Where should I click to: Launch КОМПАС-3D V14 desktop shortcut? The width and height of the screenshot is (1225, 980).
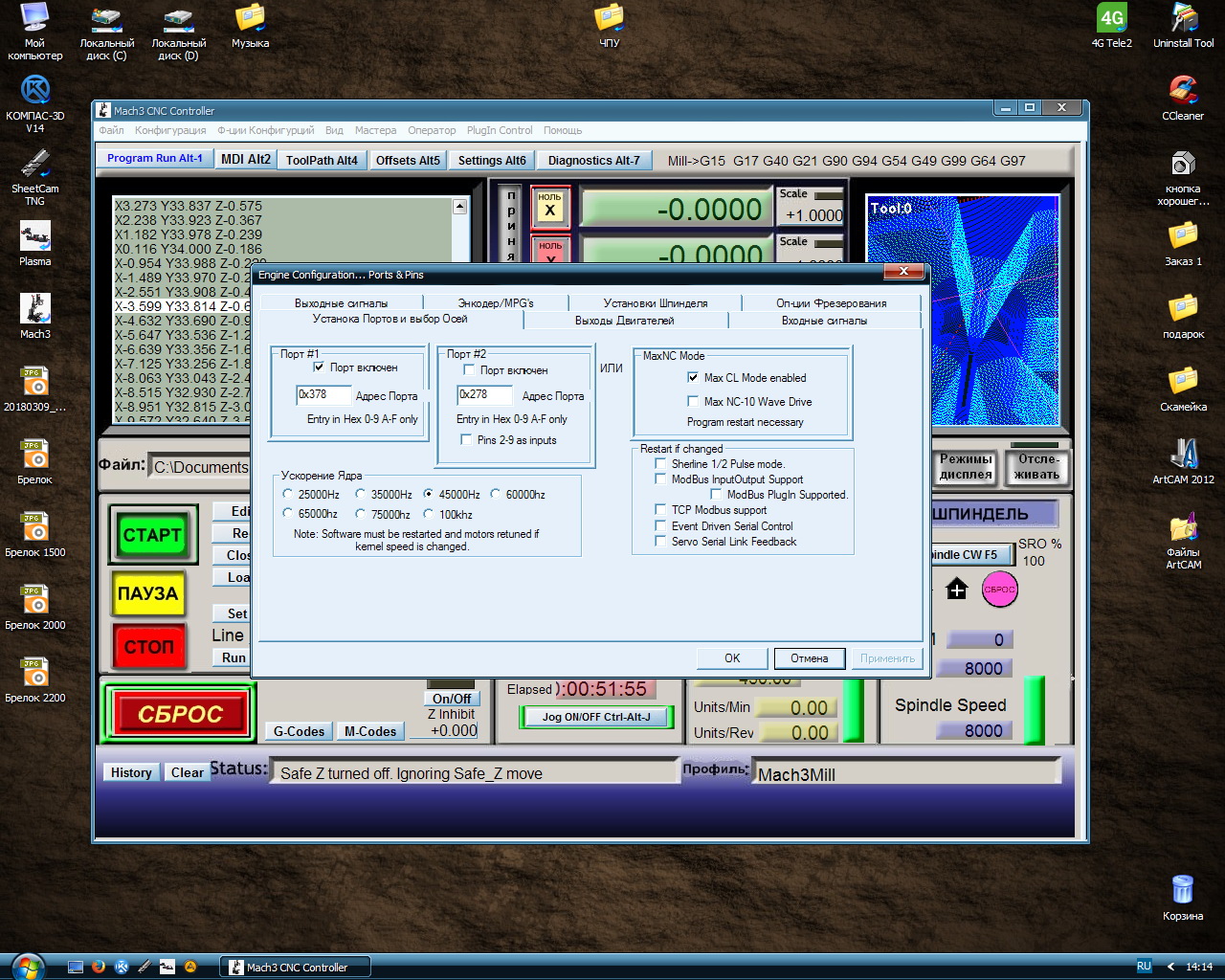35,104
